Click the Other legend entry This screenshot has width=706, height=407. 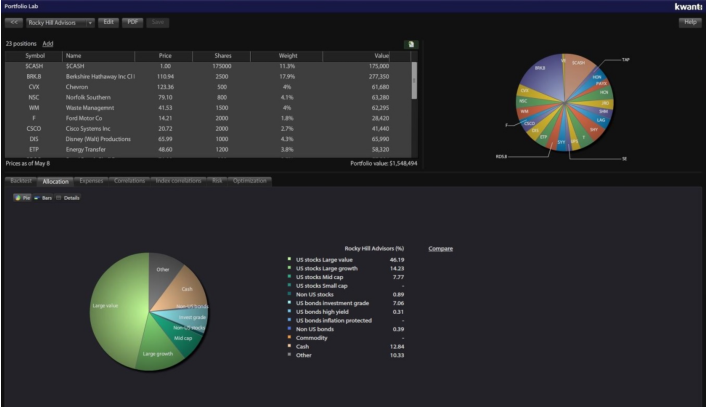303,355
